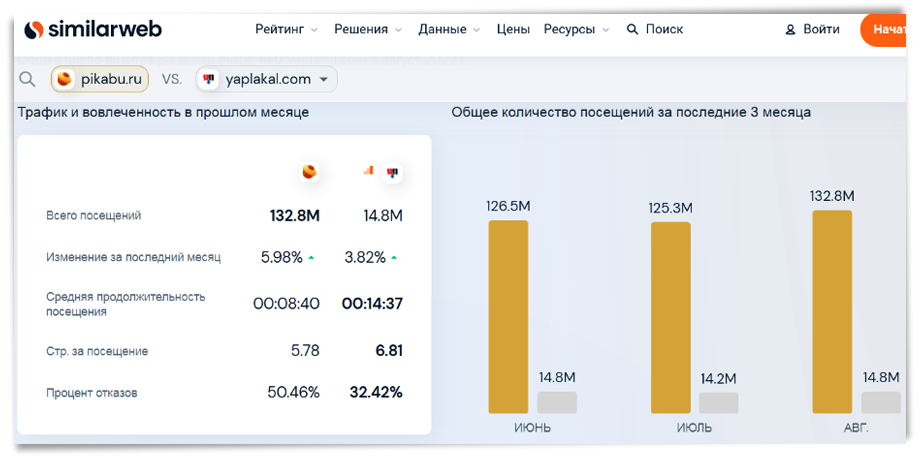Click the 14.8M value in the table
The height and width of the screenshot is (456, 920).
tap(383, 215)
